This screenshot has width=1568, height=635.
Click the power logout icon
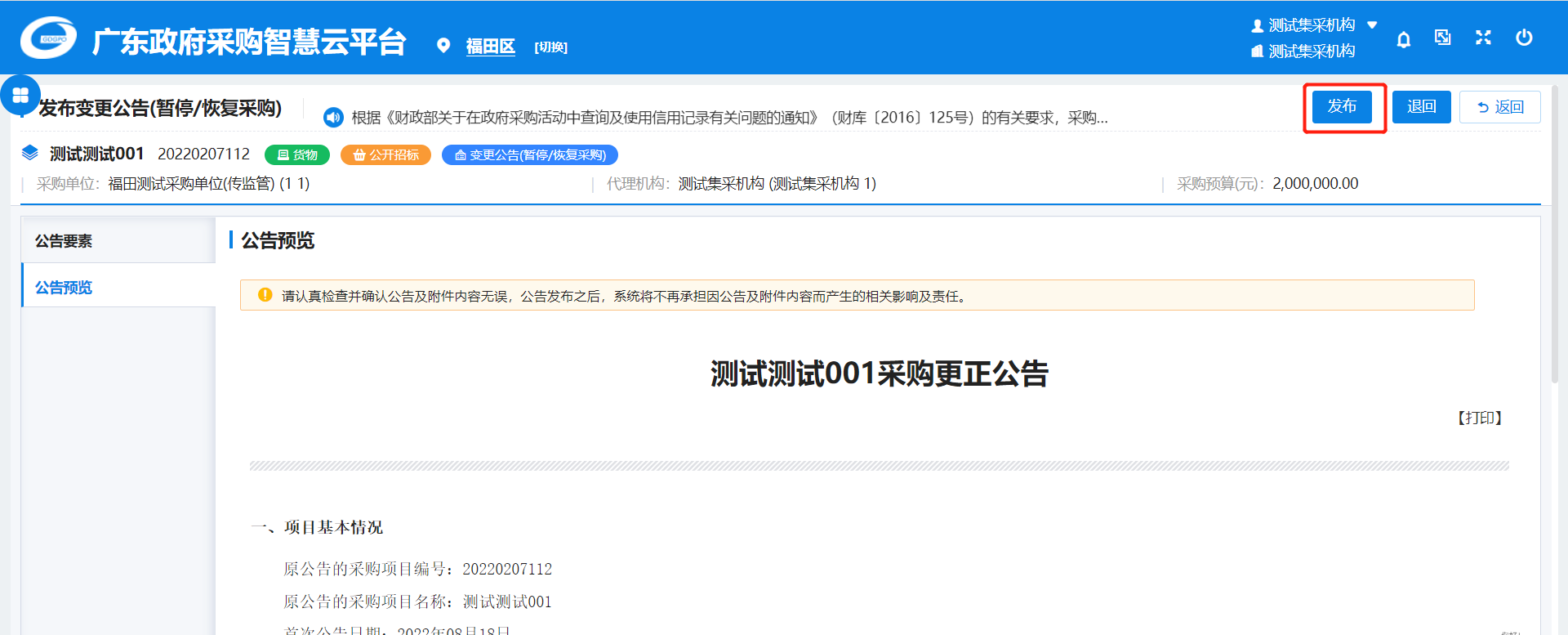click(1524, 38)
